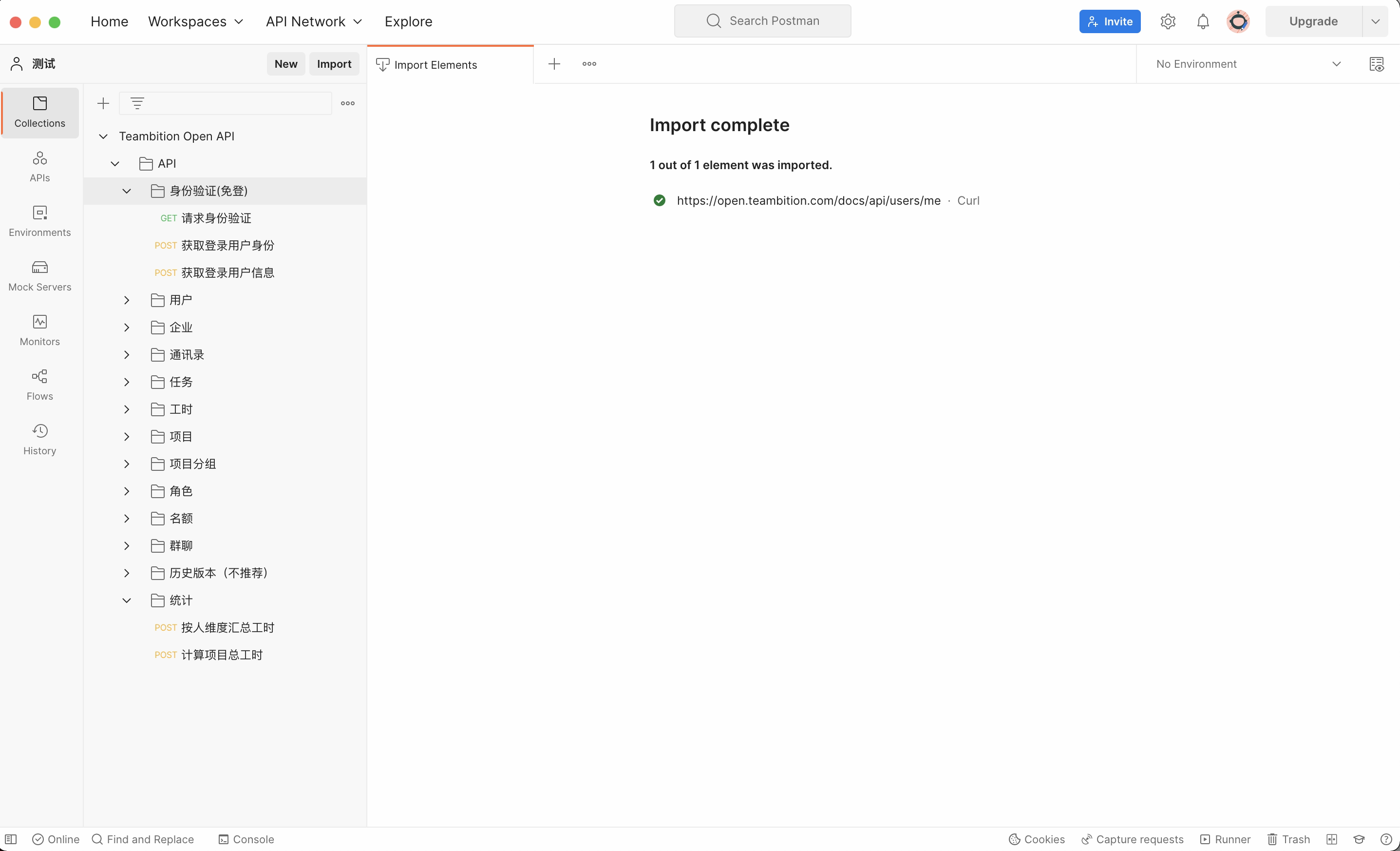1400x851 pixels.
Task: Toggle the sidebar with the bottom-left icon
Action: point(11,839)
